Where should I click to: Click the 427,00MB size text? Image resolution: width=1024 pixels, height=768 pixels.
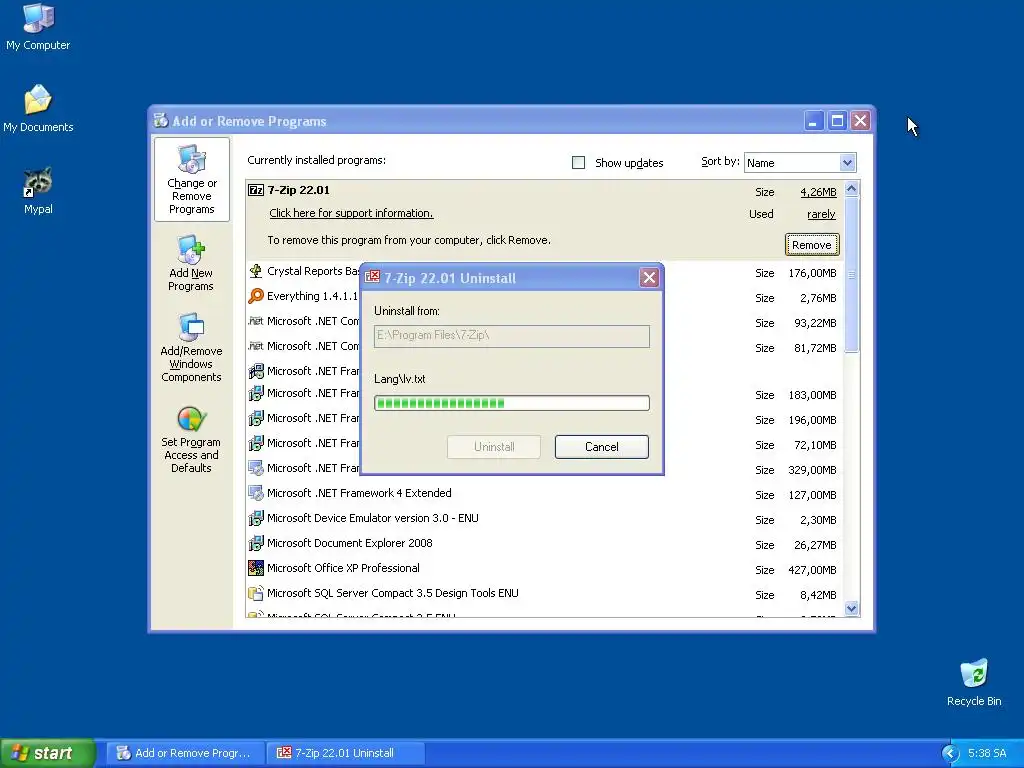point(812,570)
